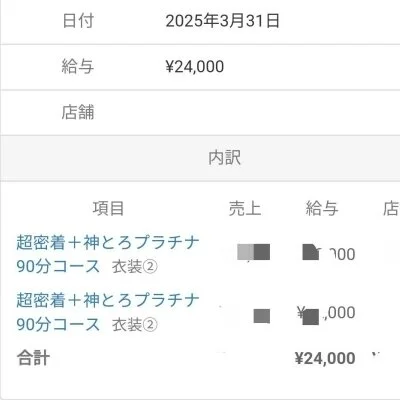Click the 売上 column header
The image size is (400, 400).
pos(245,209)
